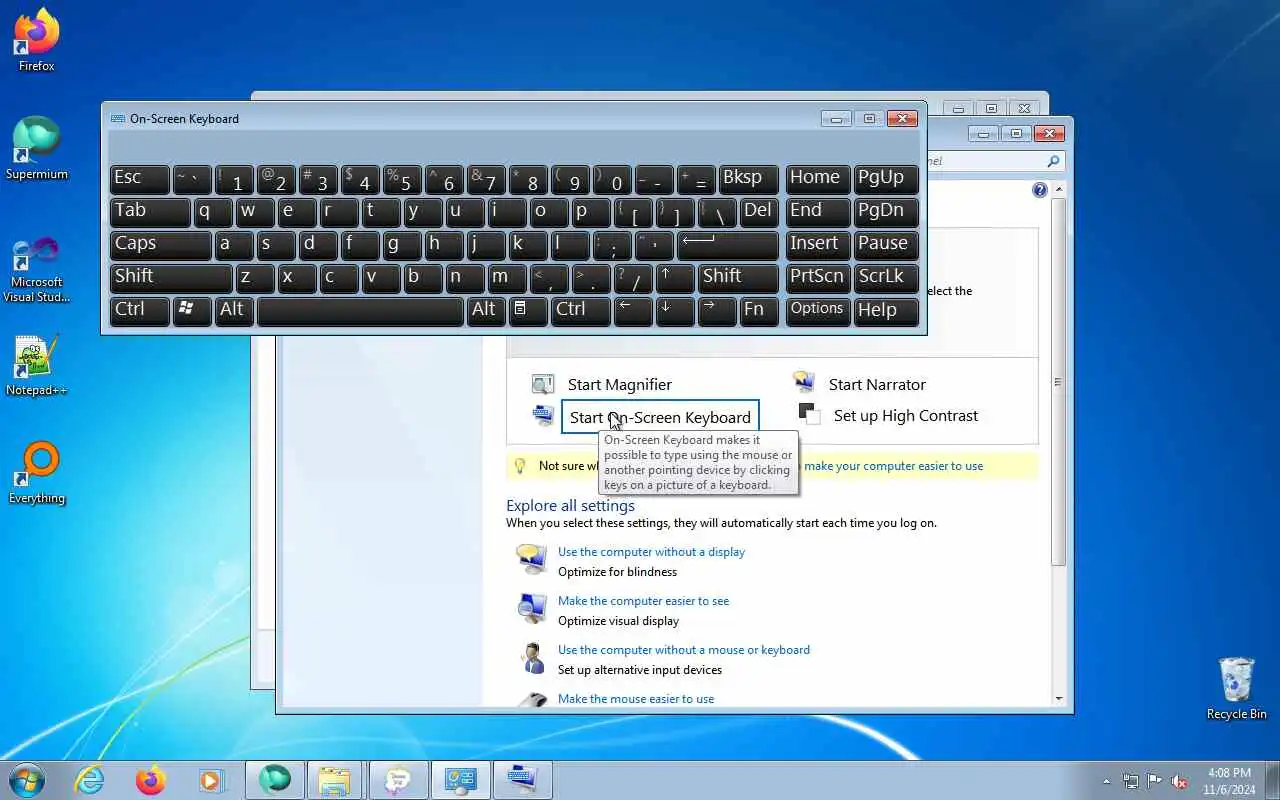The height and width of the screenshot is (800, 1280).
Task: Open the Recycle Bin icon
Action: tap(1236, 688)
